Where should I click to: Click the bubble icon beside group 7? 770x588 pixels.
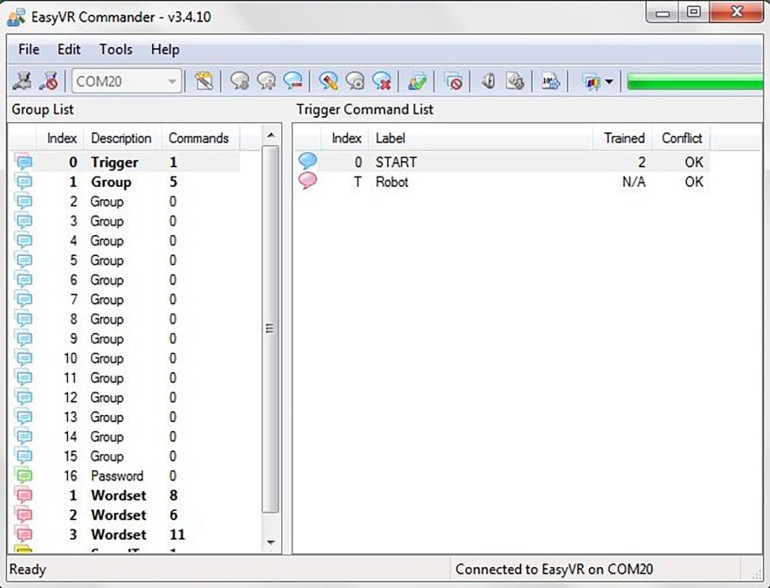pyautogui.click(x=24, y=300)
